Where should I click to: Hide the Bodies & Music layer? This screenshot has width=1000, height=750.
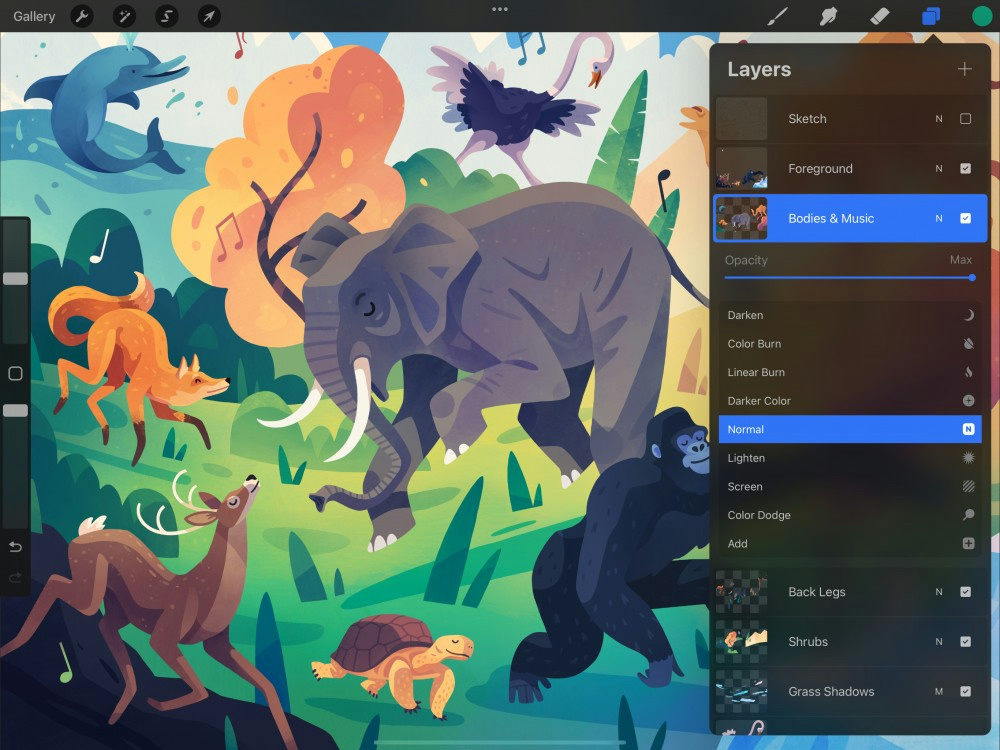(966, 218)
